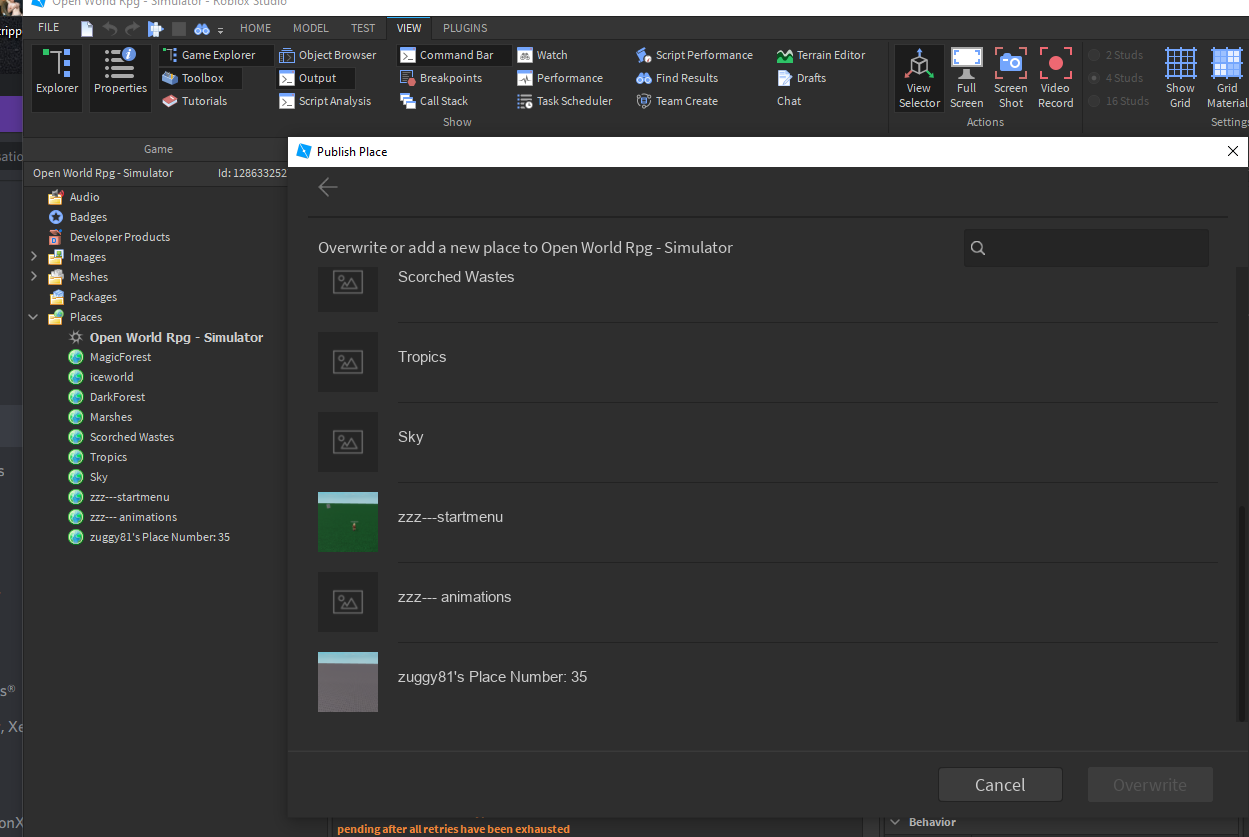Image resolution: width=1249 pixels, height=837 pixels.
Task: Click the Publish Place search field
Action: pyautogui.click(x=1086, y=248)
